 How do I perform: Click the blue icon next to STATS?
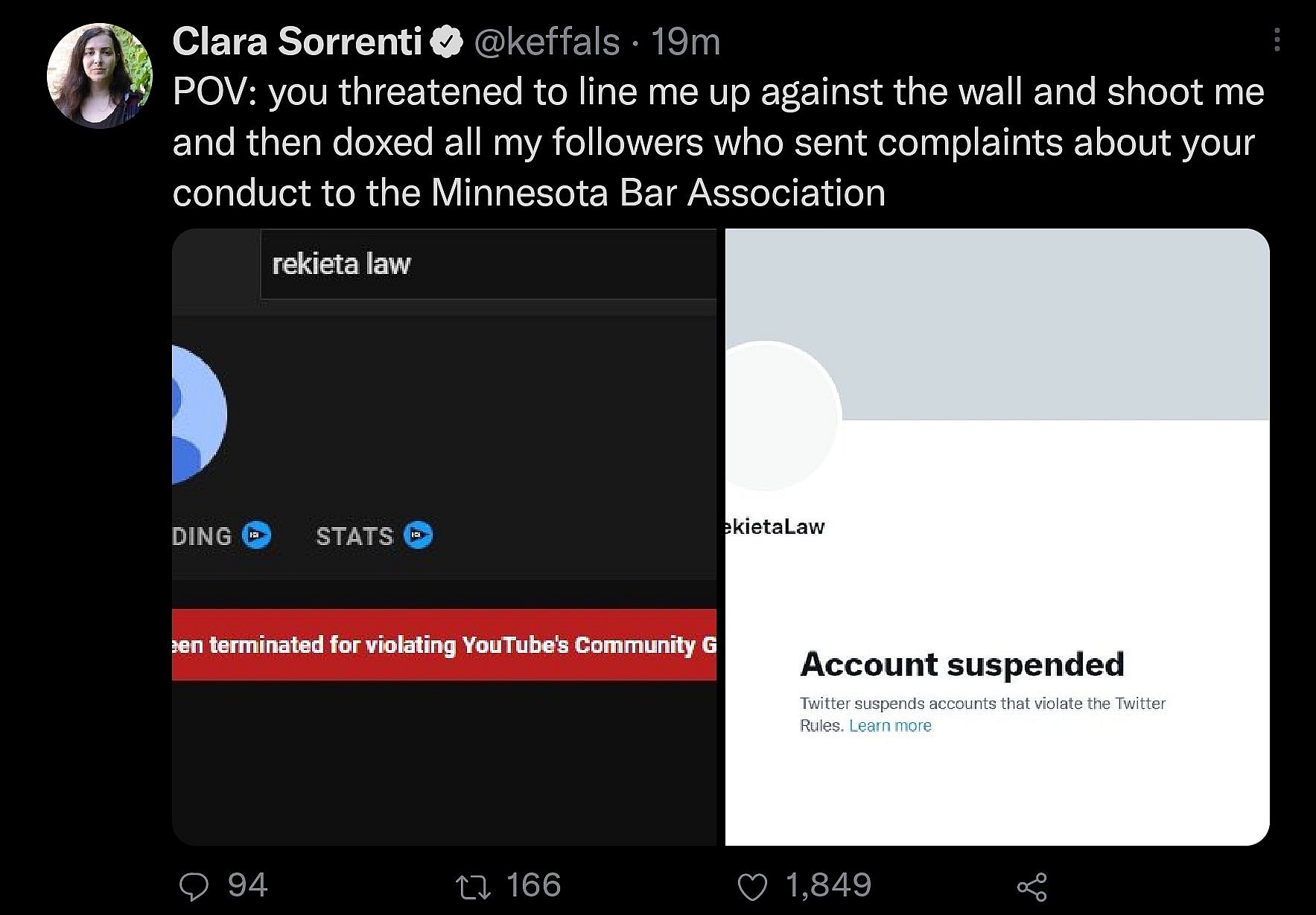pyautogui.click(x=418, y=535)
